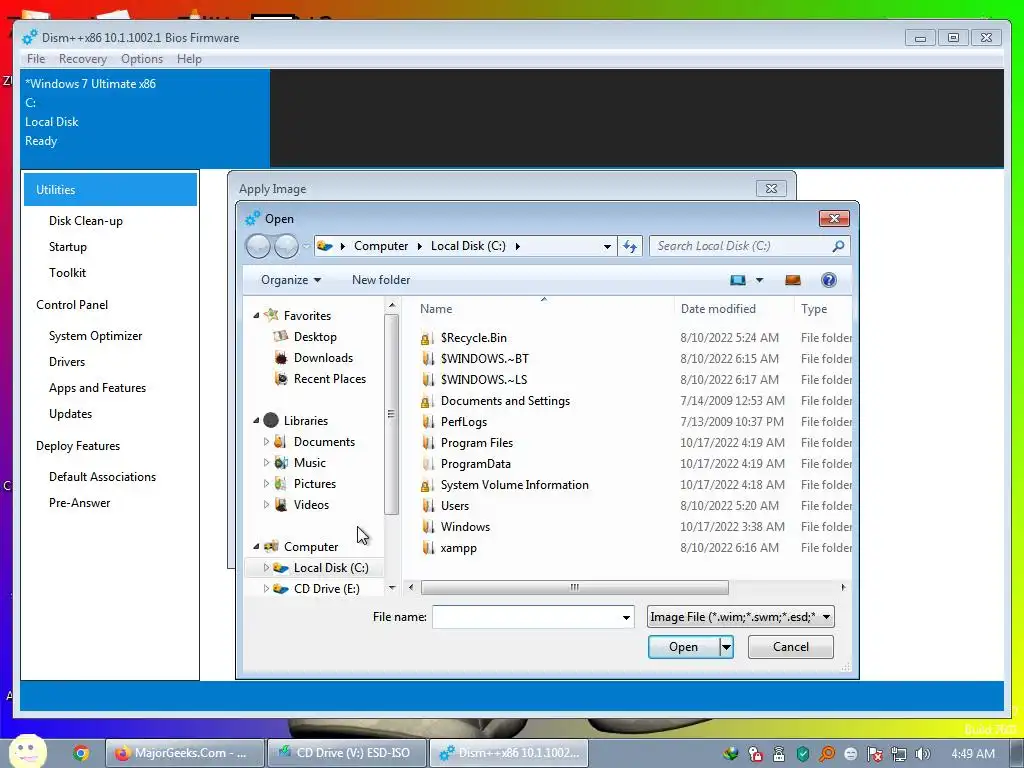Open the views options dropdown arrow
The width and height of the screenshot is (1024, 768).
click(760, 280)
